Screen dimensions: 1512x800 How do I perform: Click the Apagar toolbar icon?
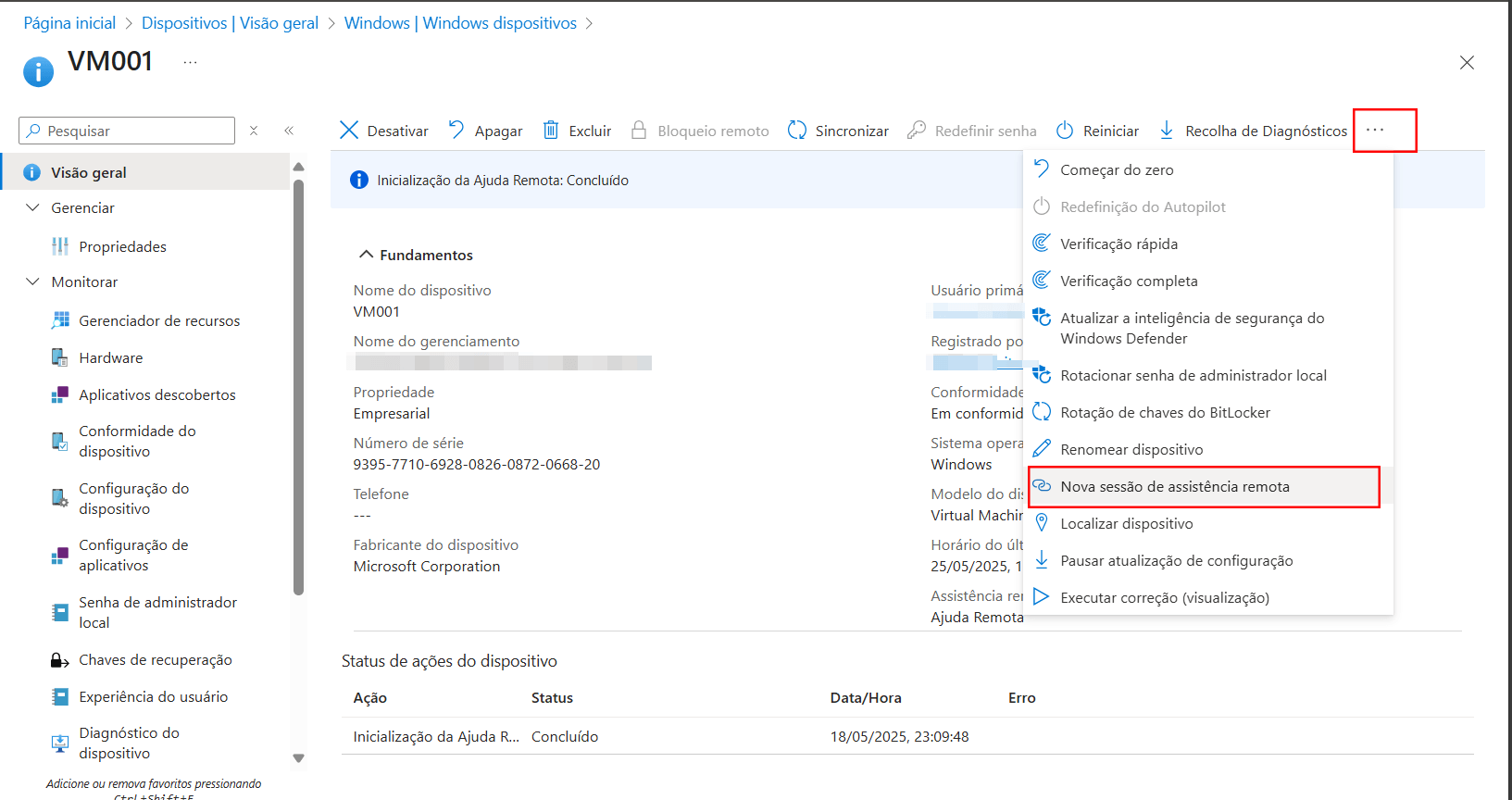(x=456, y=131)
